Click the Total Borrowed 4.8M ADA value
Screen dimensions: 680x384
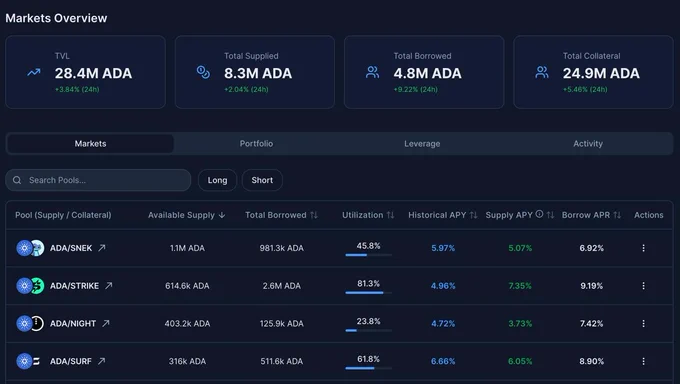tap(427, 73)
